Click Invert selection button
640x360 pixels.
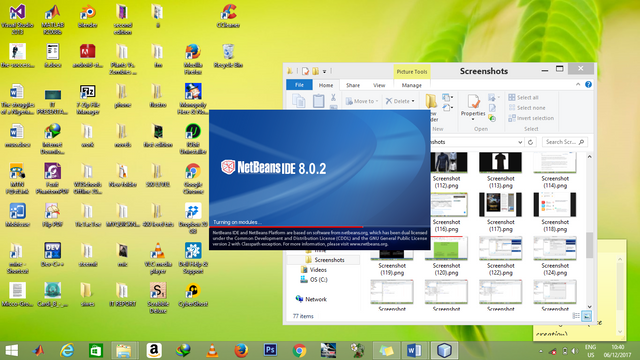[531, 118]
